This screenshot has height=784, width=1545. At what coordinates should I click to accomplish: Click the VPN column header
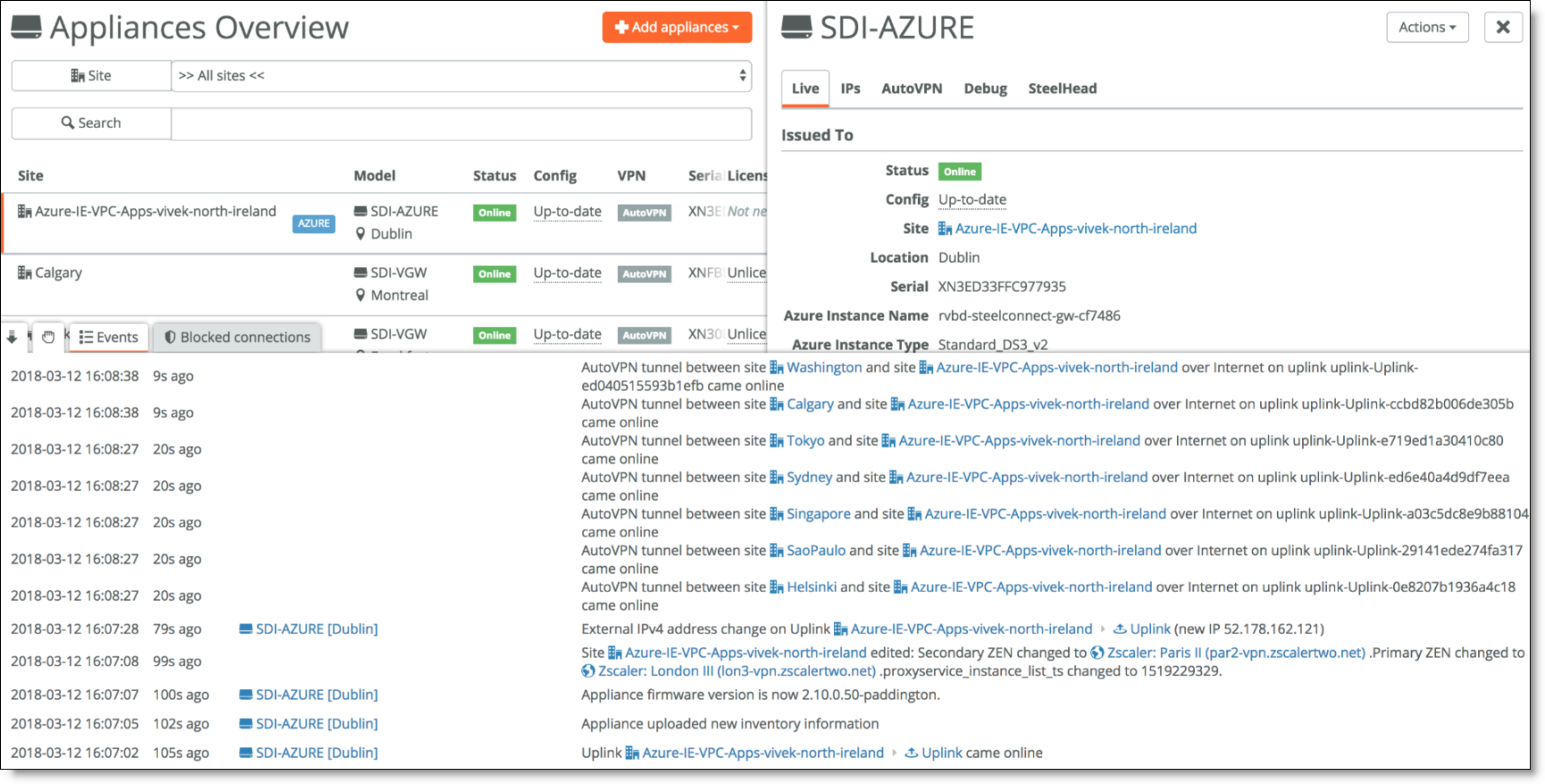[x=631, y=176]
